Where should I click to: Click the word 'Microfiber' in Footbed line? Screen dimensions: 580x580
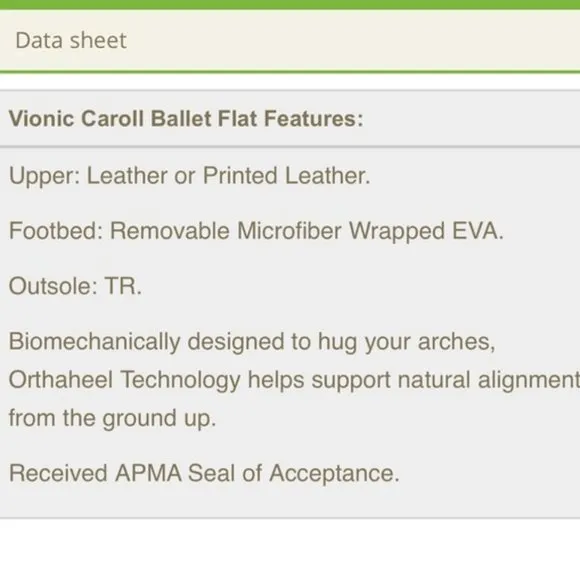point(289,231)
